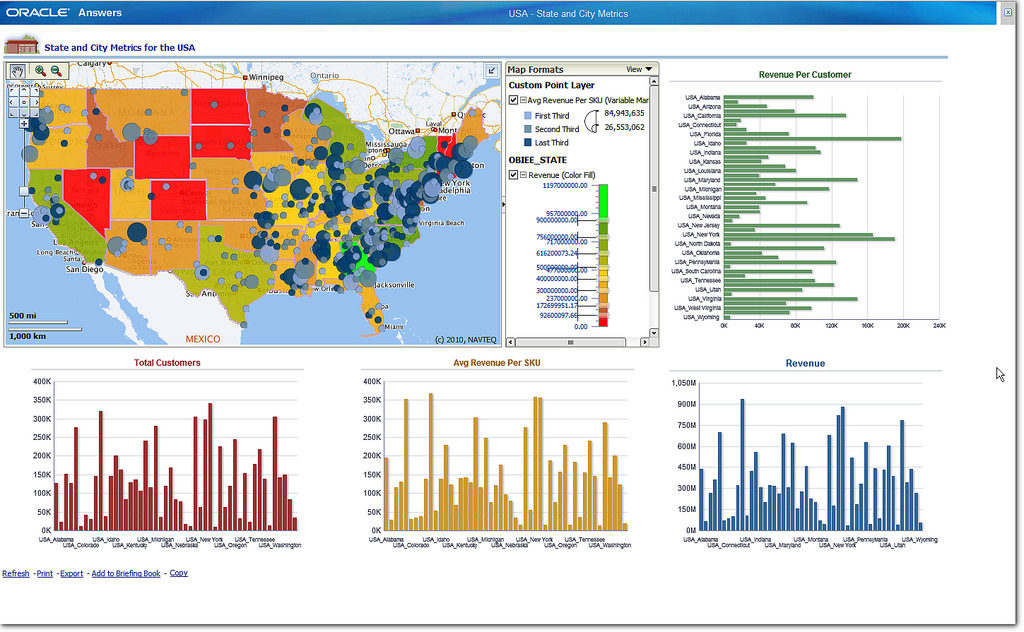Click the plus icon below the map compass
1024x632 pixels.
click(x=25, y=124)
